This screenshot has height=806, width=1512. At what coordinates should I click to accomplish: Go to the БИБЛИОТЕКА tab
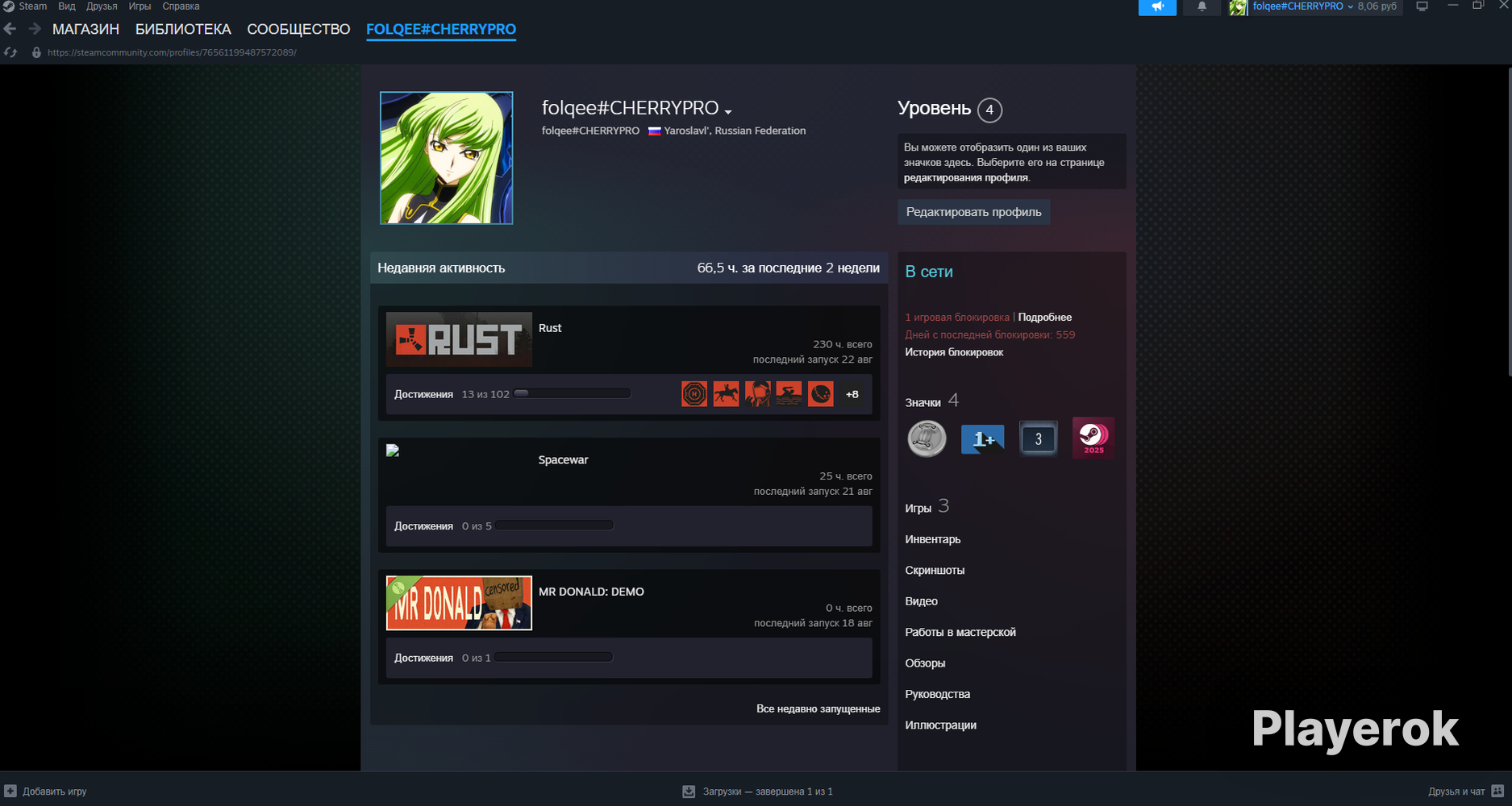(x=183, y=30)
